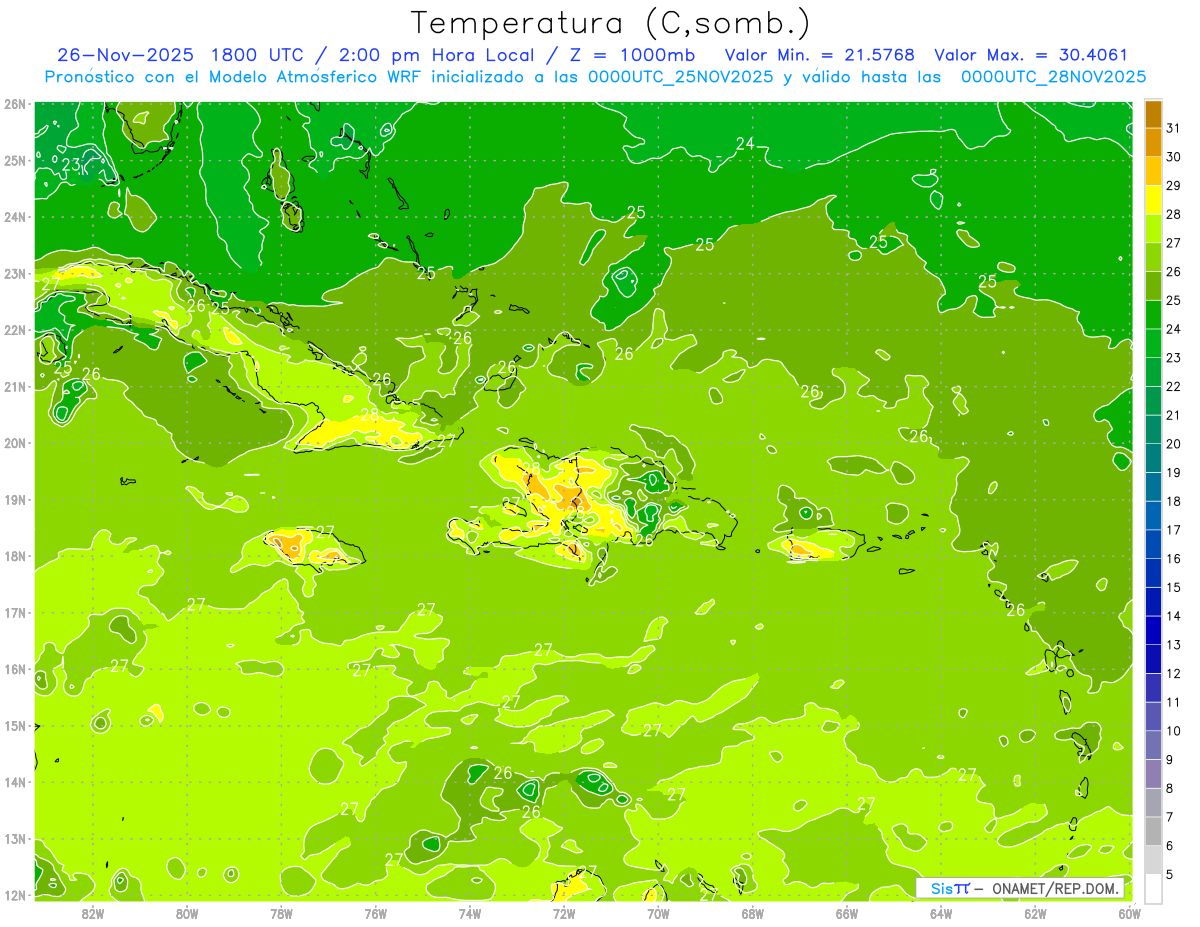
Task: Click 'Valor Max. = 30.4061' text
Action: click(x=1031, y=56)
